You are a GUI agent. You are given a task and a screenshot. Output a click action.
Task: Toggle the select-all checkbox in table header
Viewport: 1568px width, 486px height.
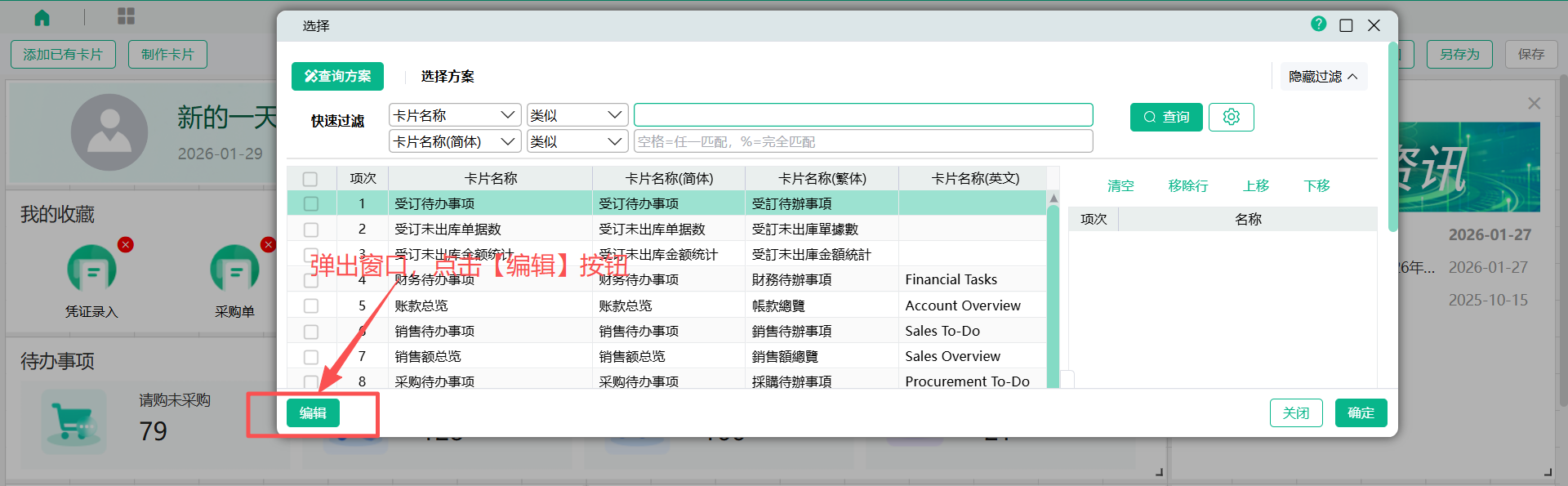[x=310, y=179]
